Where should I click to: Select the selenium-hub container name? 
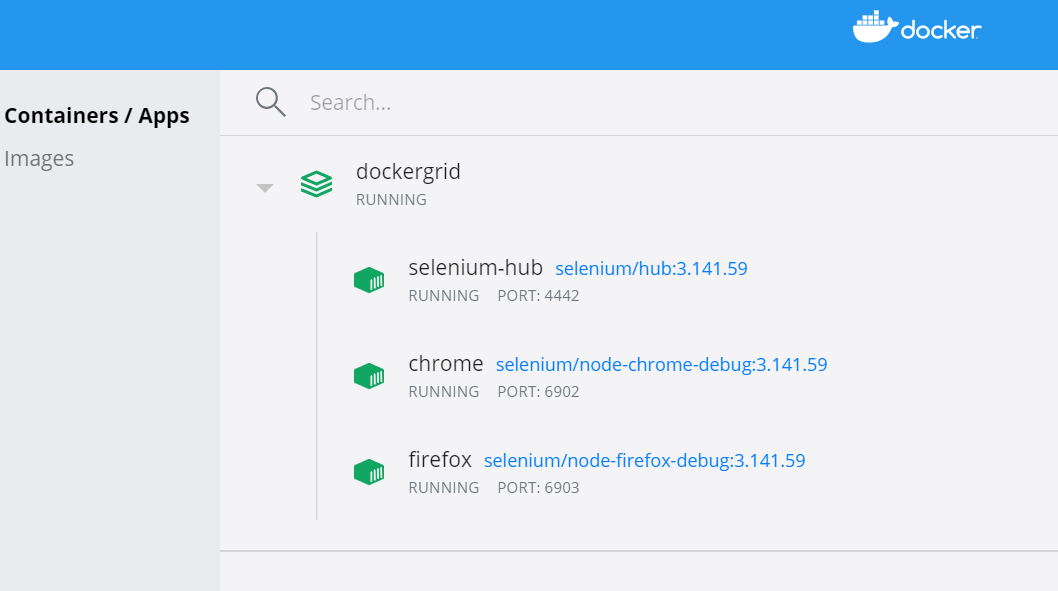pyautogui.click(x=475, y=268)
